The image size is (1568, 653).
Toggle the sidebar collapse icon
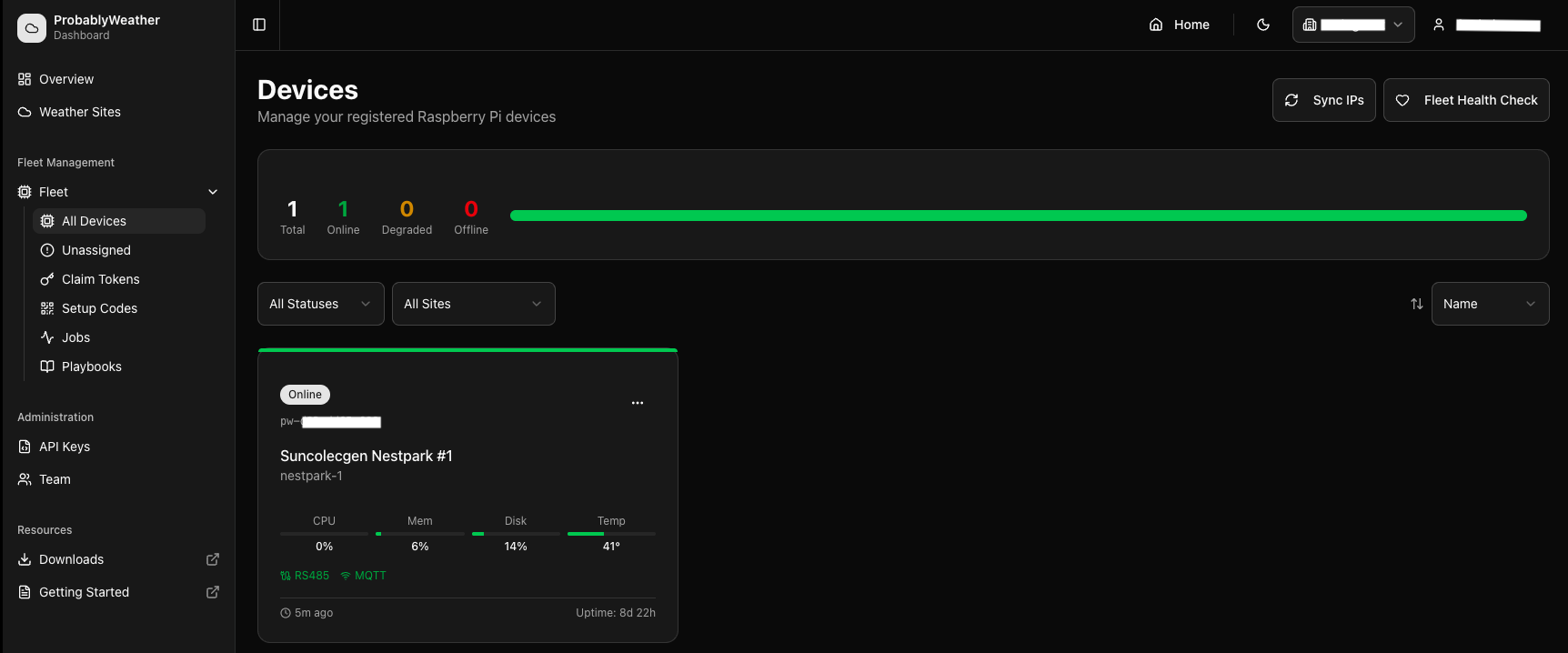(259, 25)
